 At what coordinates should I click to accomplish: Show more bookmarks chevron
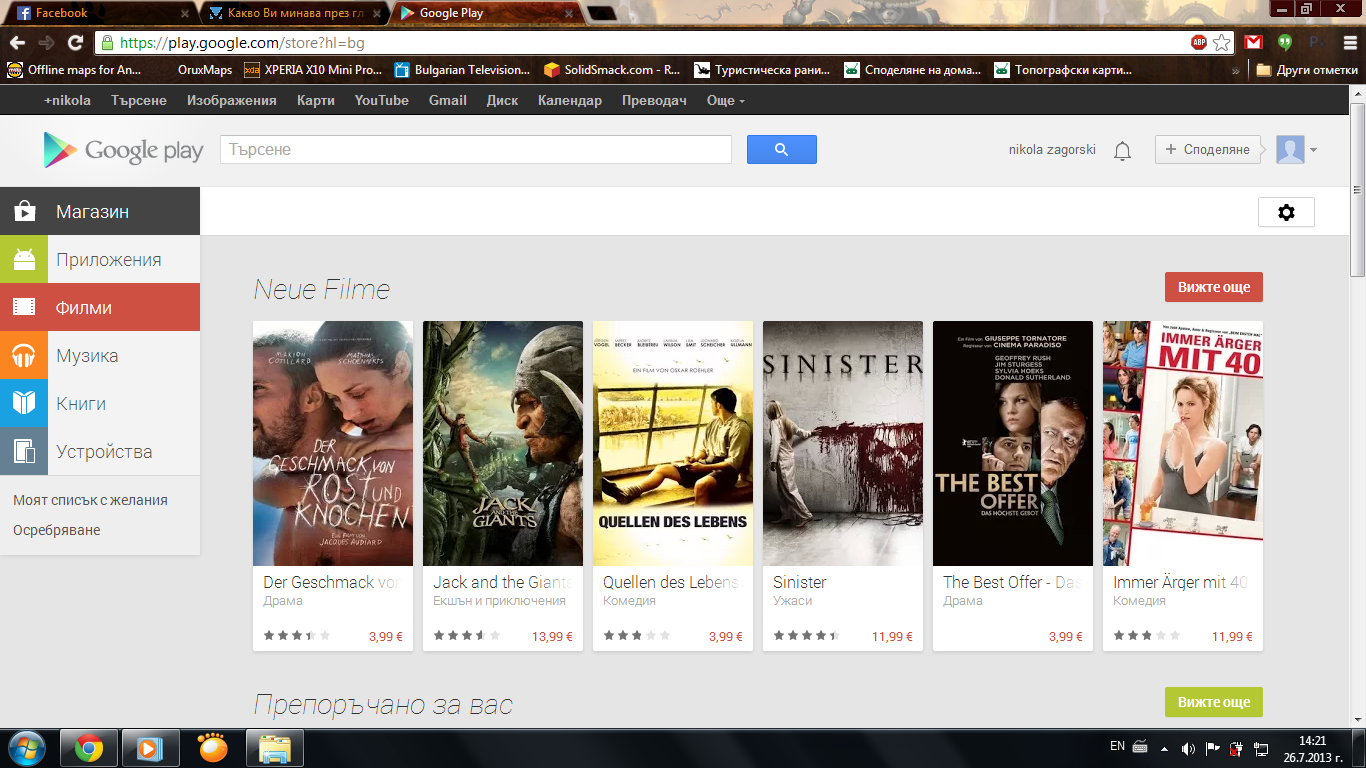(1236, 70)
